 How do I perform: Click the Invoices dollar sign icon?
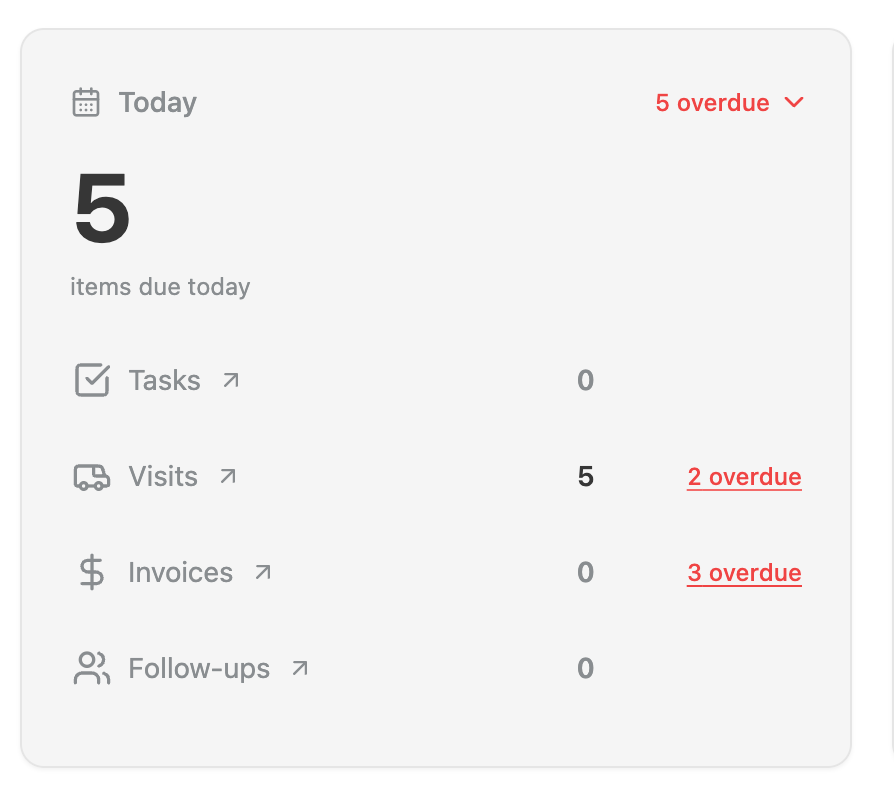(x=92, y=572)
